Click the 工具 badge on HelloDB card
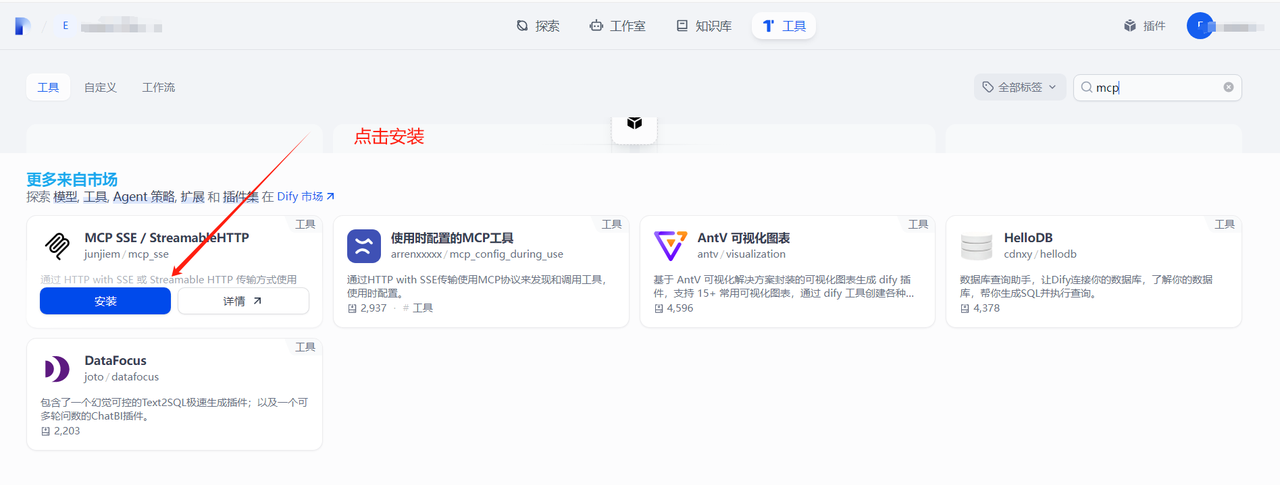 pyautogui.click(x=1225, y=224)
